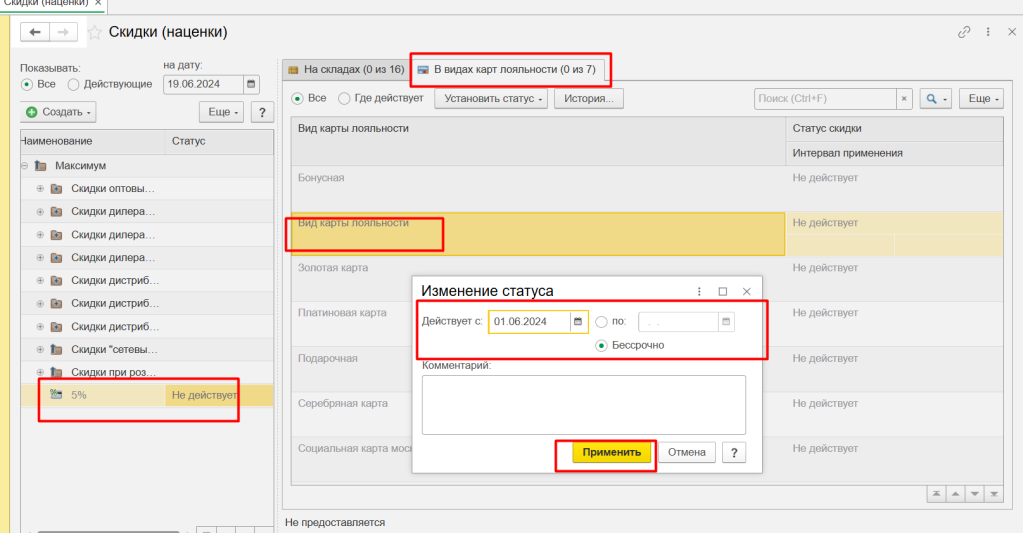Screen dimensions: 1023x533
Task: Open the dialog's three-dot options menu
Action: [x=699, y=291]
